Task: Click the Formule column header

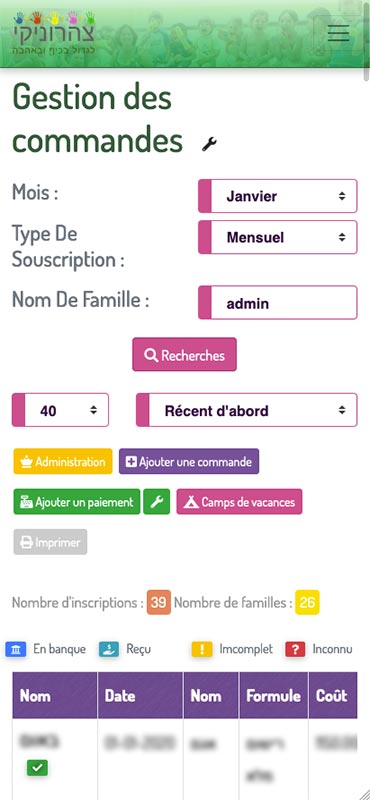Action: point(274,695)
